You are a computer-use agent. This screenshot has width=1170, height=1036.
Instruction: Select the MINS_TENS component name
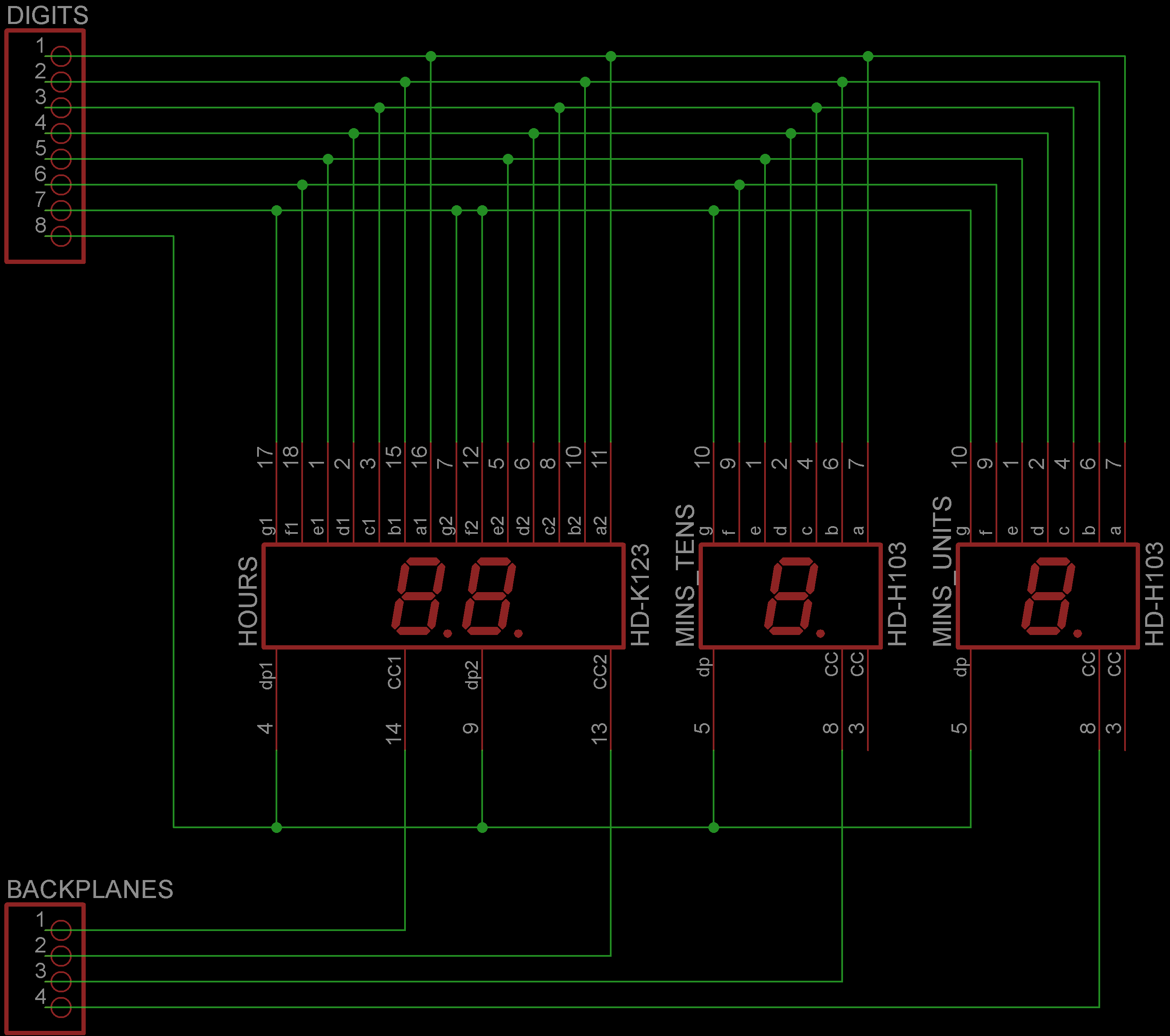pyautogui.click(x=685, y=575)
